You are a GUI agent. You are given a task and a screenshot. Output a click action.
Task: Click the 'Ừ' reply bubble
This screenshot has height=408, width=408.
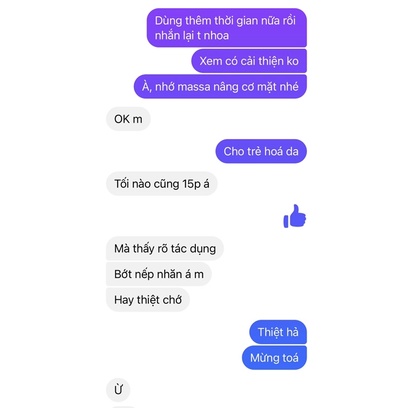pyautogui.click(x=118, y=390)
